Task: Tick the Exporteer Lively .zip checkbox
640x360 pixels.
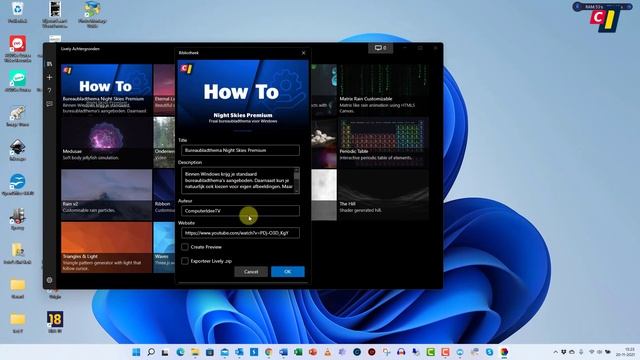Action: tap(184, 261)
